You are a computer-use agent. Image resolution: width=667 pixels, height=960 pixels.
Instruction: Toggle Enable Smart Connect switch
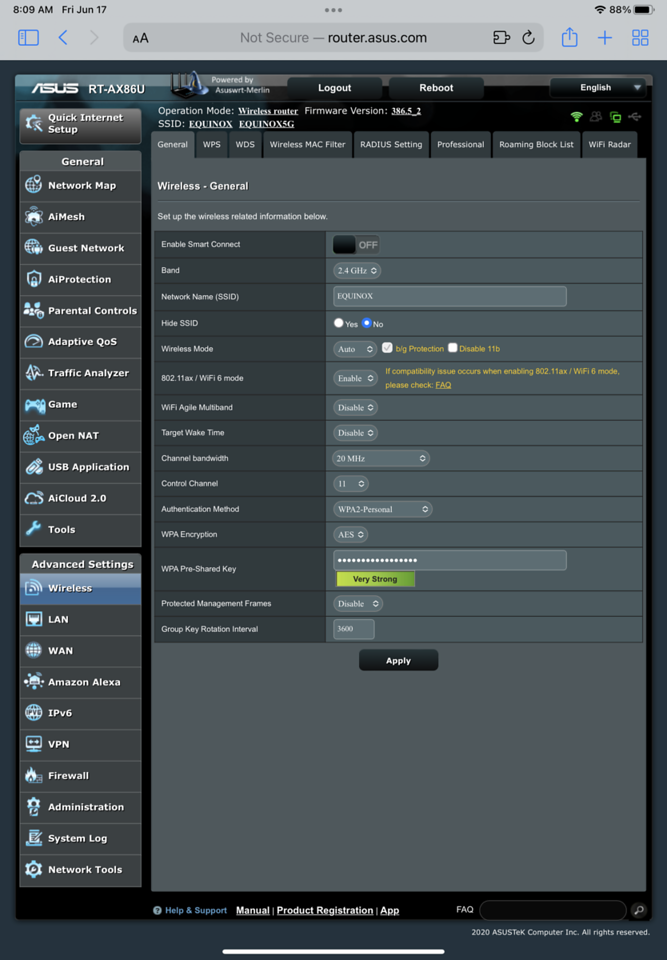pos(356,245)
